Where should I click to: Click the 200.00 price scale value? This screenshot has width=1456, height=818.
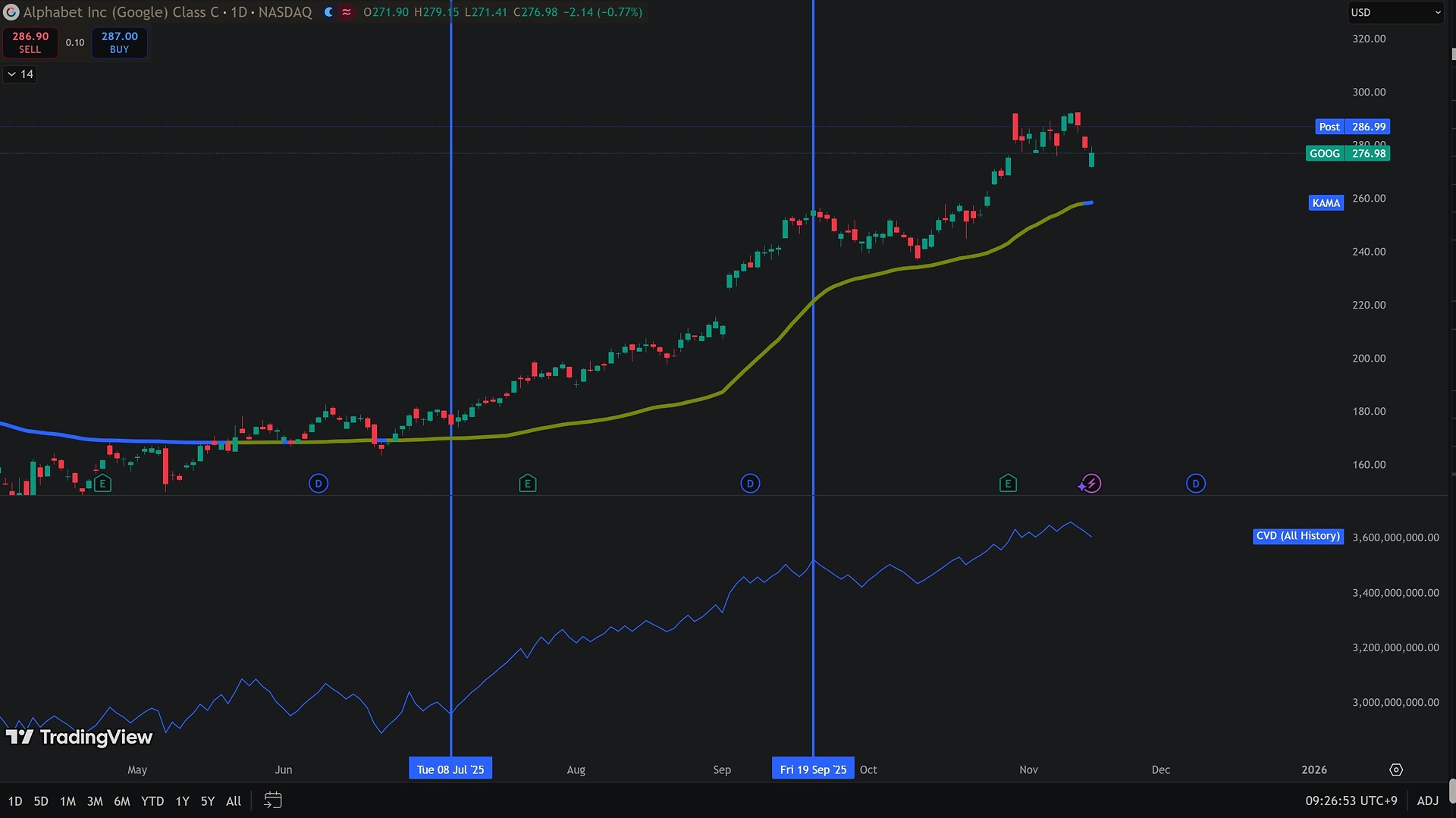click(1369, 358)
